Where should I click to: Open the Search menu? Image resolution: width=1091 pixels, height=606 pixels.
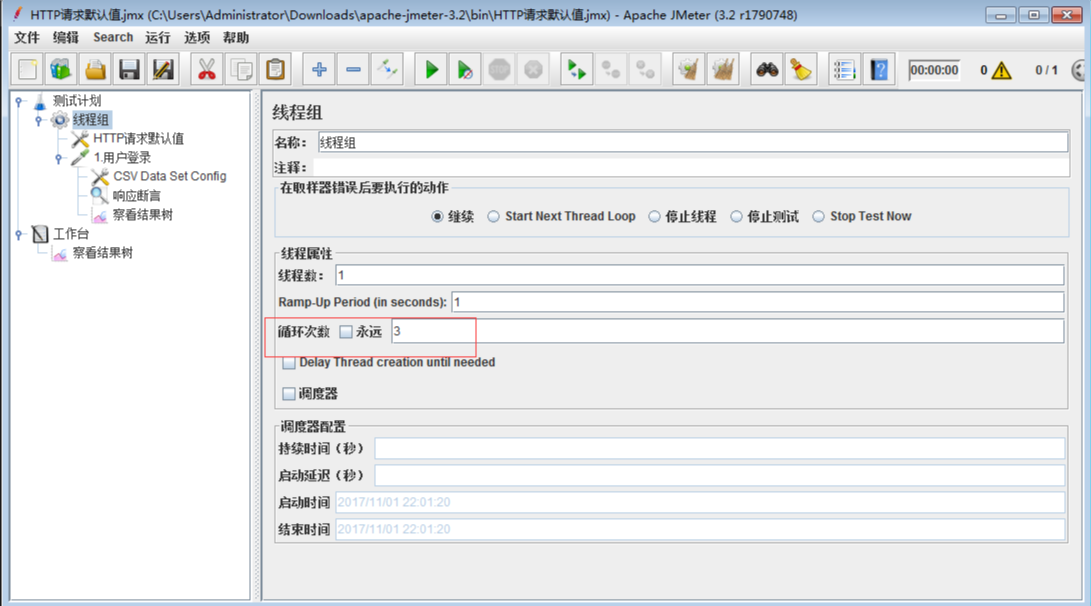112,37
